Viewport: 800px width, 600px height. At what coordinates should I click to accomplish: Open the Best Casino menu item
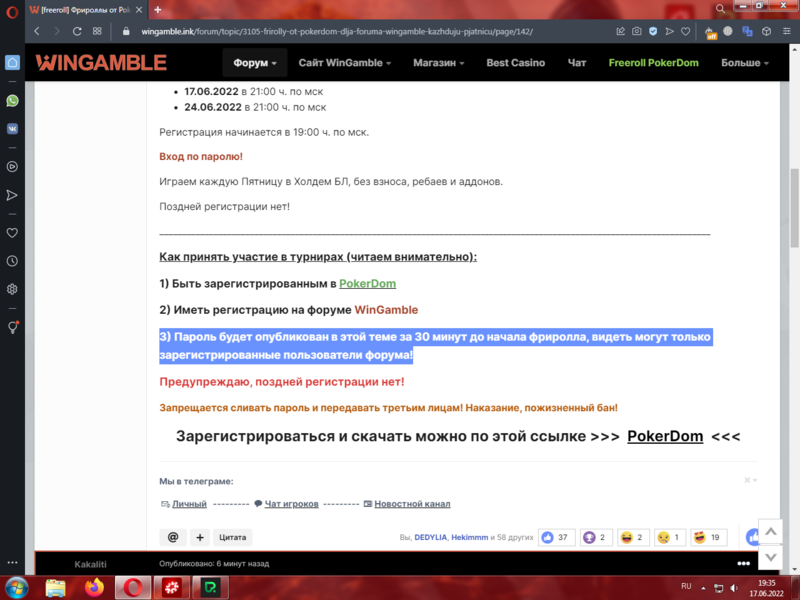tap(515, 63)
